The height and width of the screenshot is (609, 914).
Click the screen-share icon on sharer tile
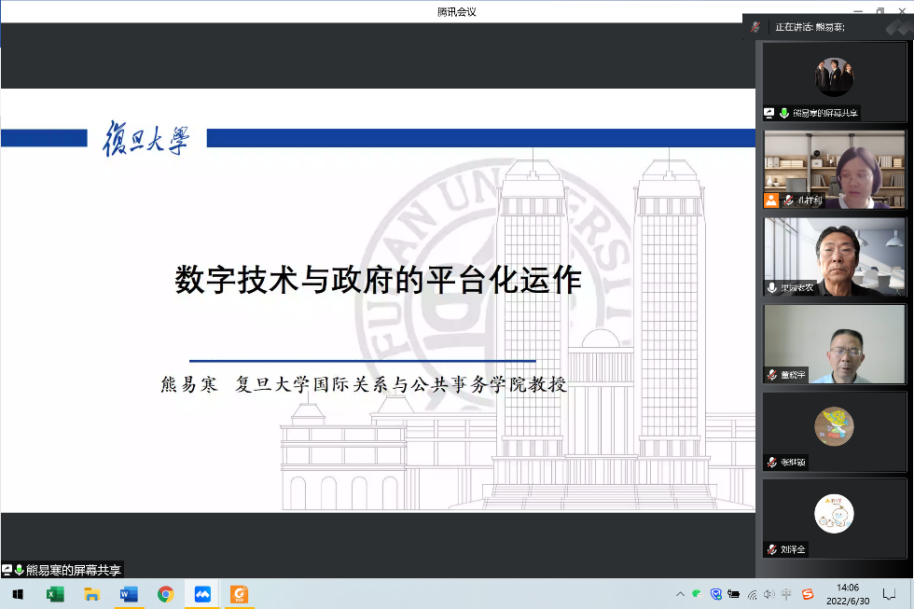(769, 113)
